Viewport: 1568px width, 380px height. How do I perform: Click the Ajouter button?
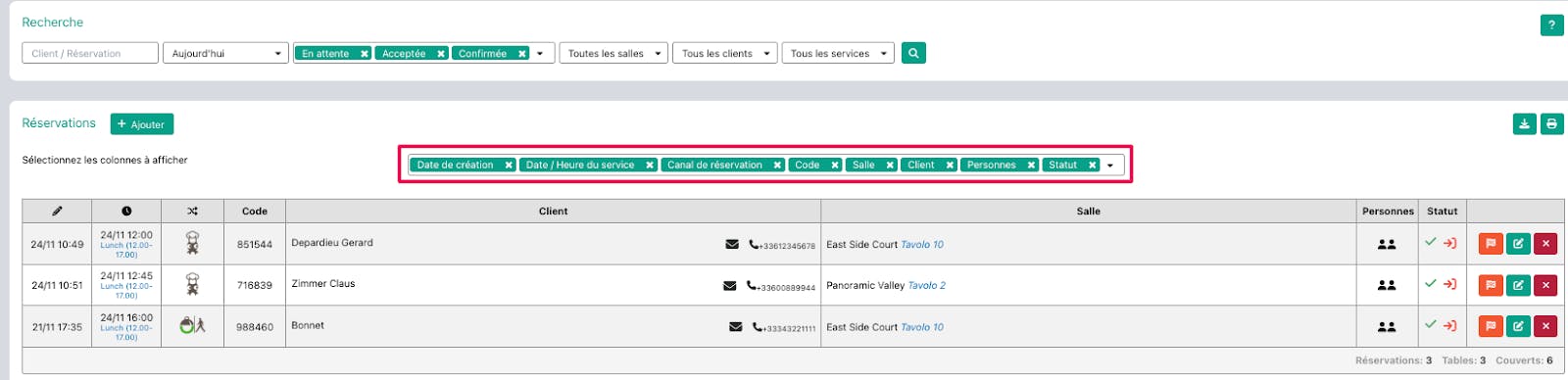142,124
